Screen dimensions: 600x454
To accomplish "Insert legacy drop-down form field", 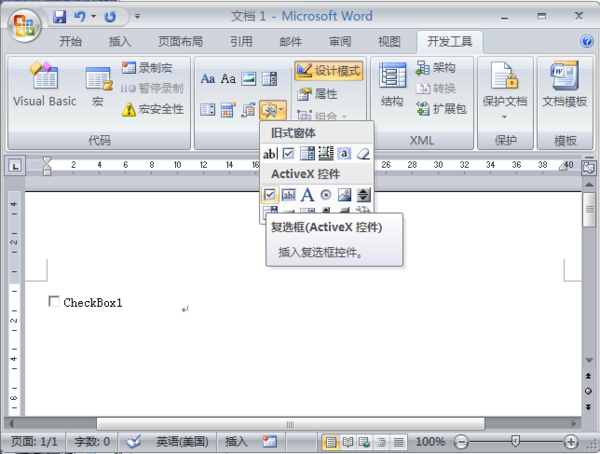I will point(307,154).
